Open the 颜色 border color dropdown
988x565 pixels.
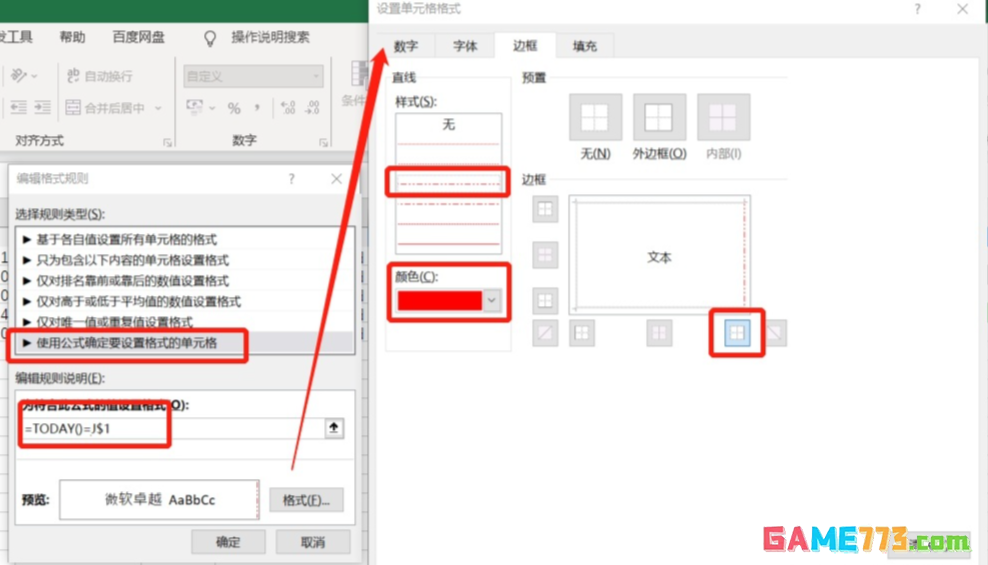[492, 301]
